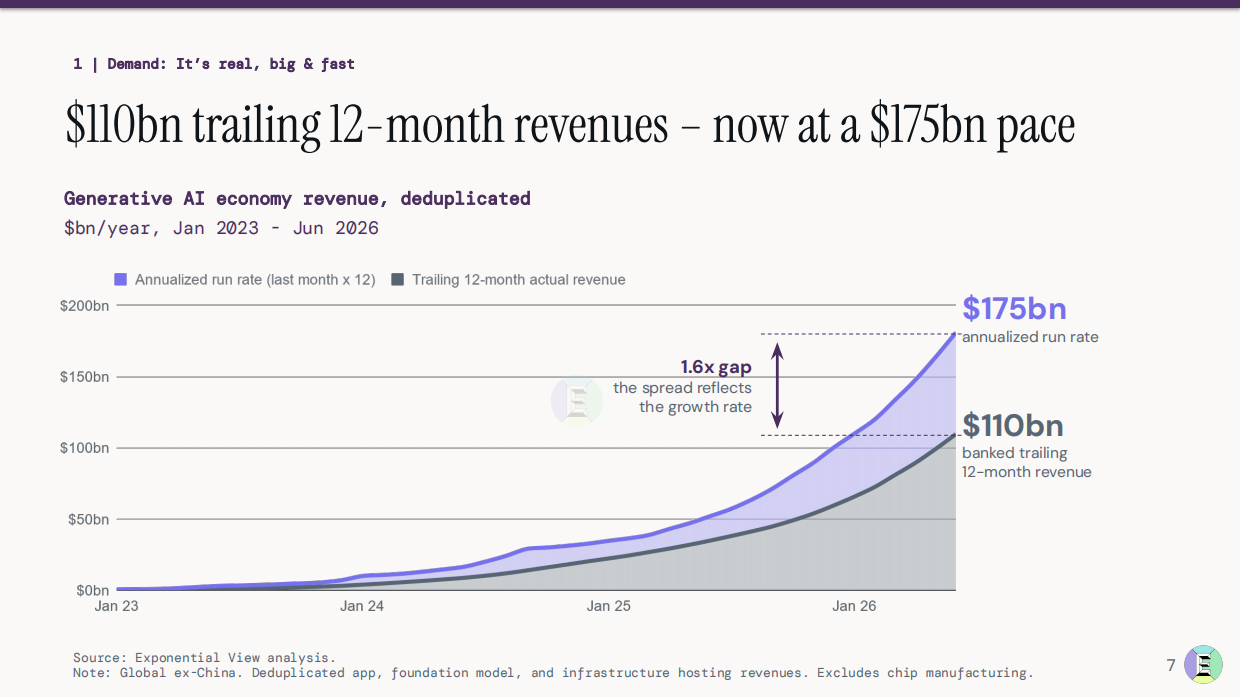Click the $175bn annualized run rate label
The width and height of the screenshot is (1240, 697).
point(1030,319)
